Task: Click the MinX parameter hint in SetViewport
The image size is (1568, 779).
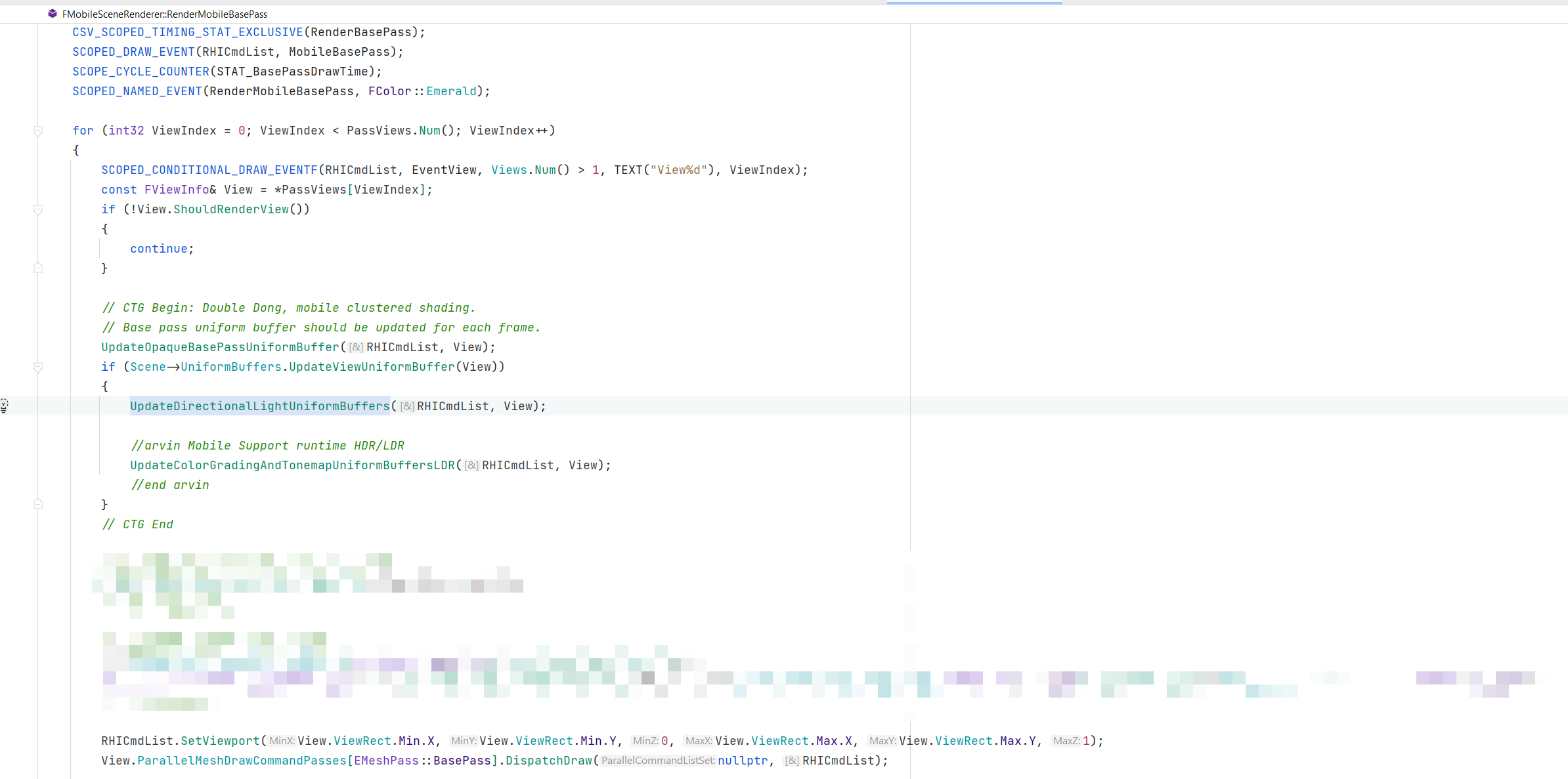Action: 282,741
